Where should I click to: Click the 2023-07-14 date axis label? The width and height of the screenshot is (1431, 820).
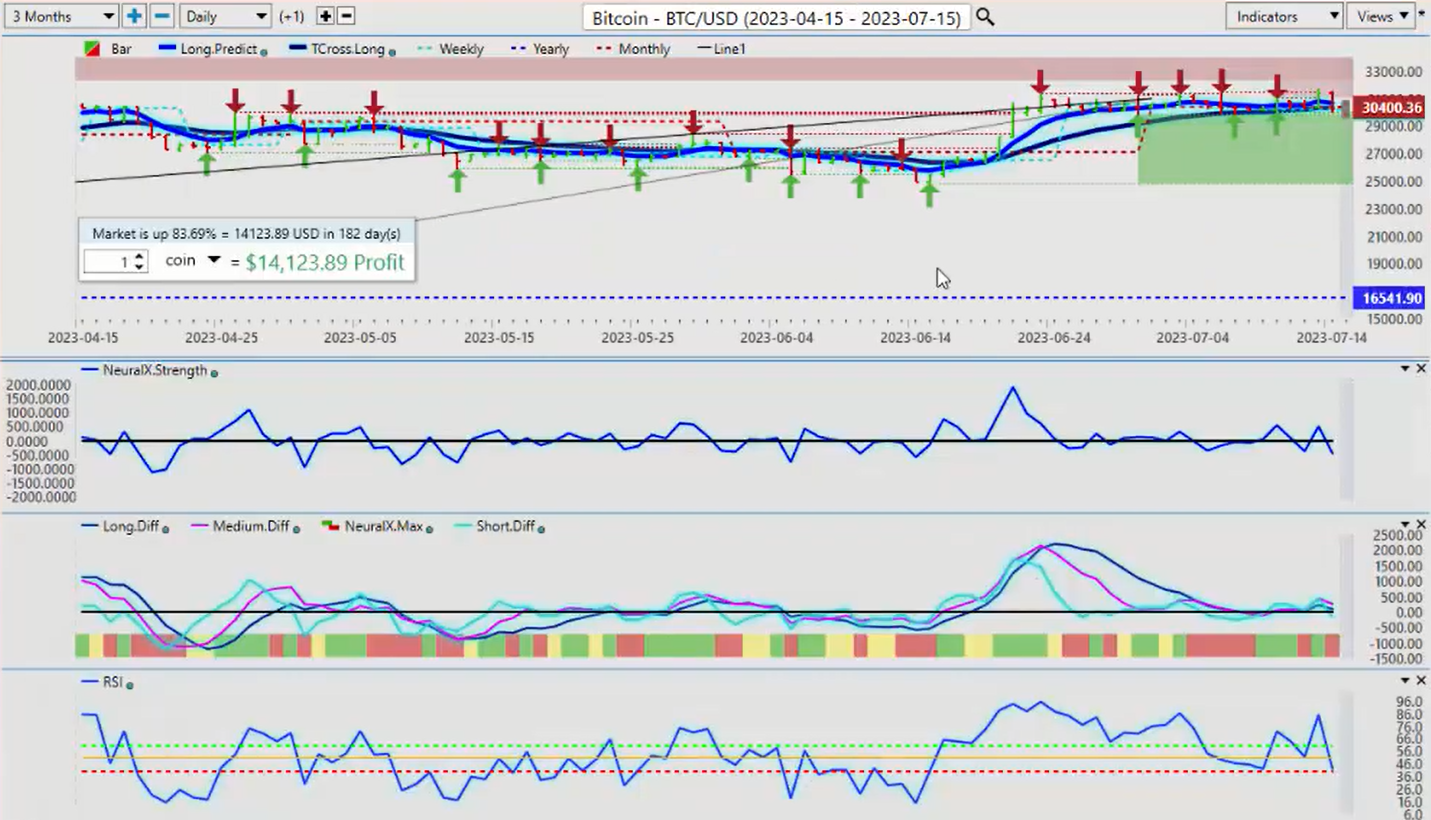coord(1332,338)
